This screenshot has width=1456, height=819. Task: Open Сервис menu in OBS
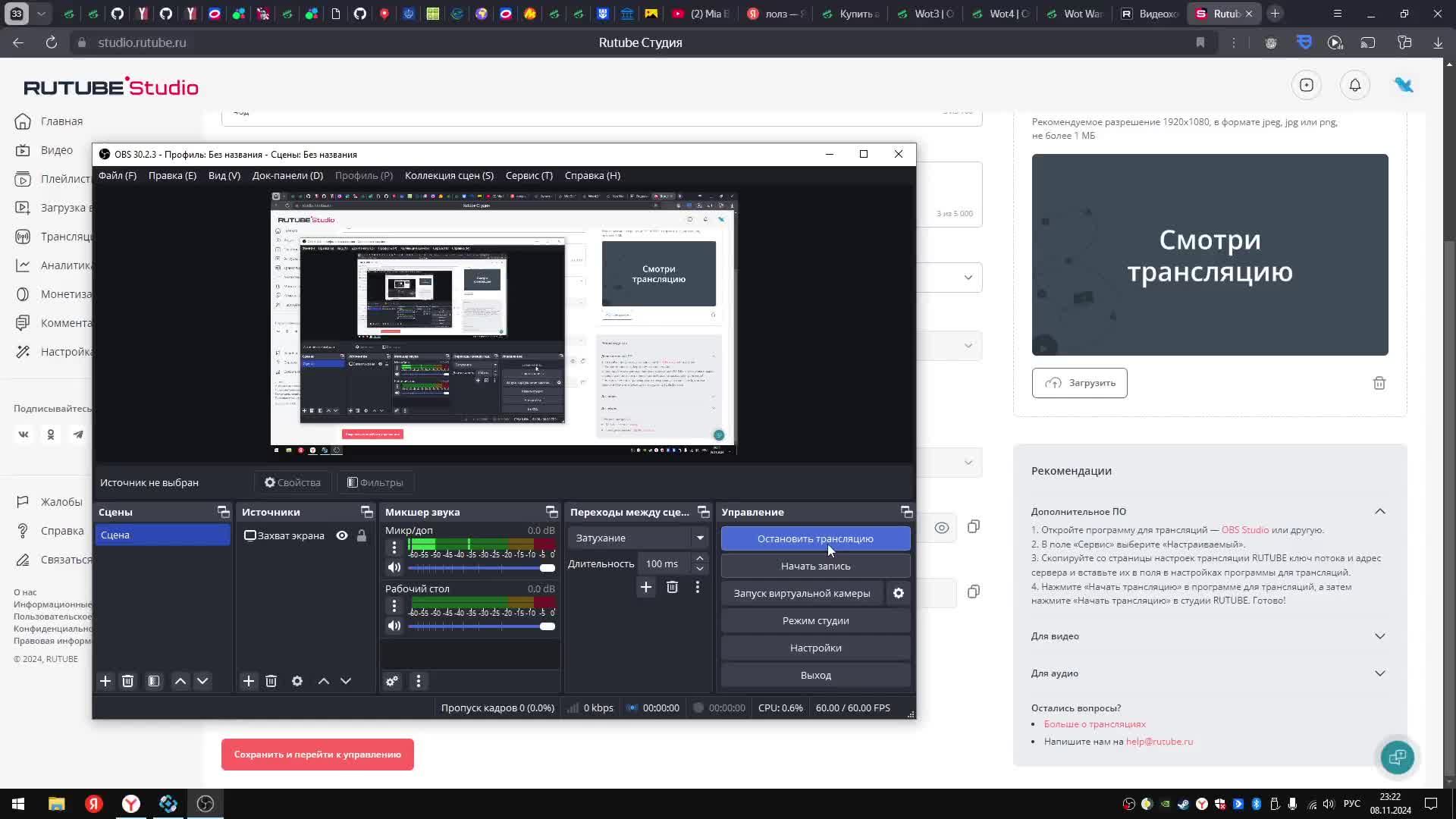(529, 175)
